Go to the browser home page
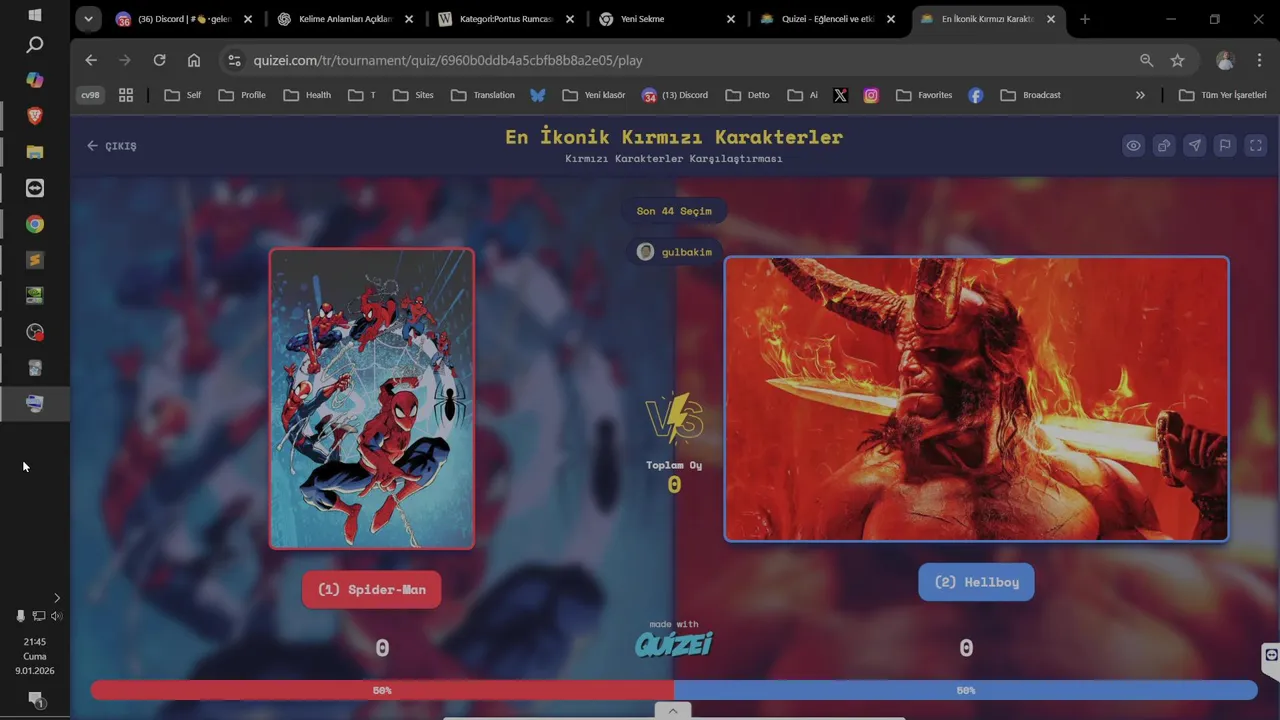This screenshot has height=720, width=1280. [x=194, y=60]
